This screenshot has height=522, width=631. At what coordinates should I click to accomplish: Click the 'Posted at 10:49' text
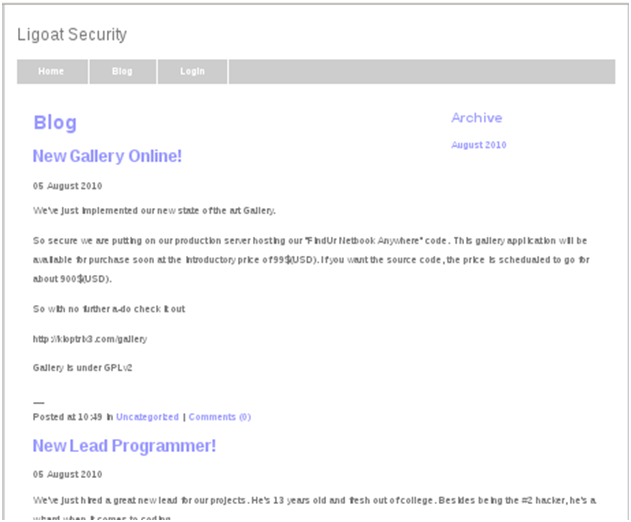point(67,417)
